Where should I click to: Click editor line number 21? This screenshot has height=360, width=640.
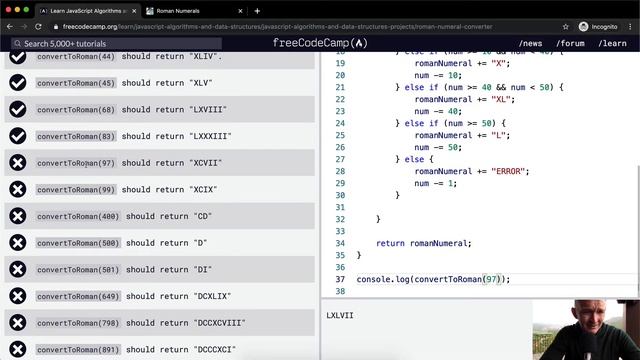[x=340, y=87]
